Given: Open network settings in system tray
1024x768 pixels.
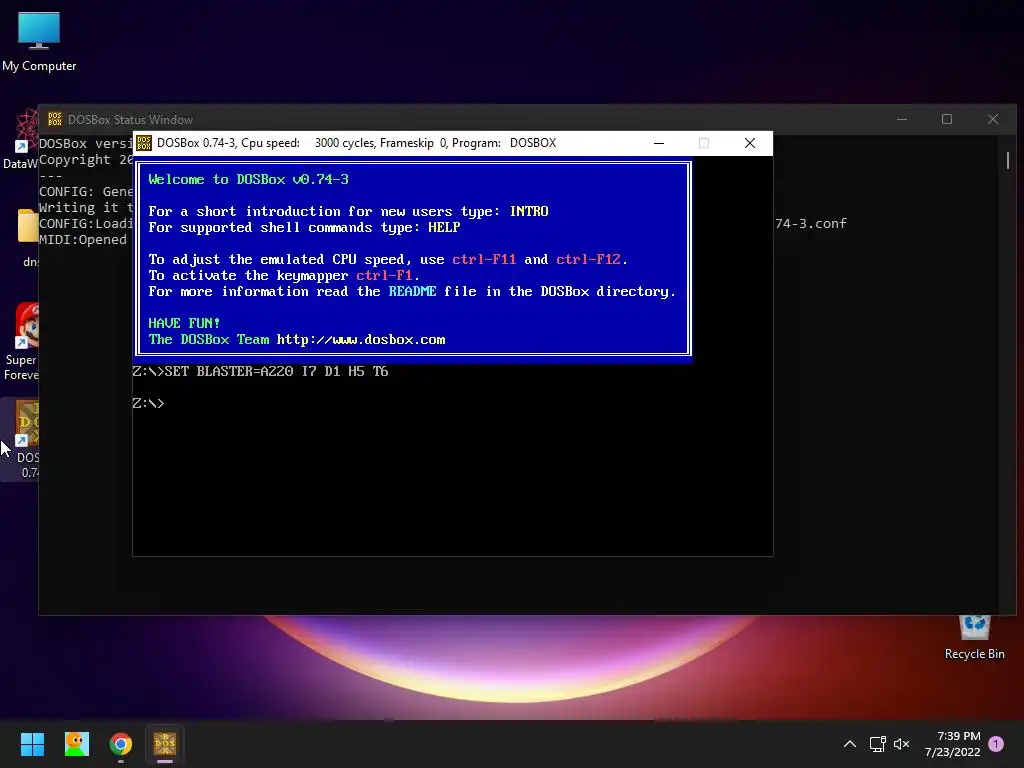Looking at the screenshot, I should [x=877, y=744].
